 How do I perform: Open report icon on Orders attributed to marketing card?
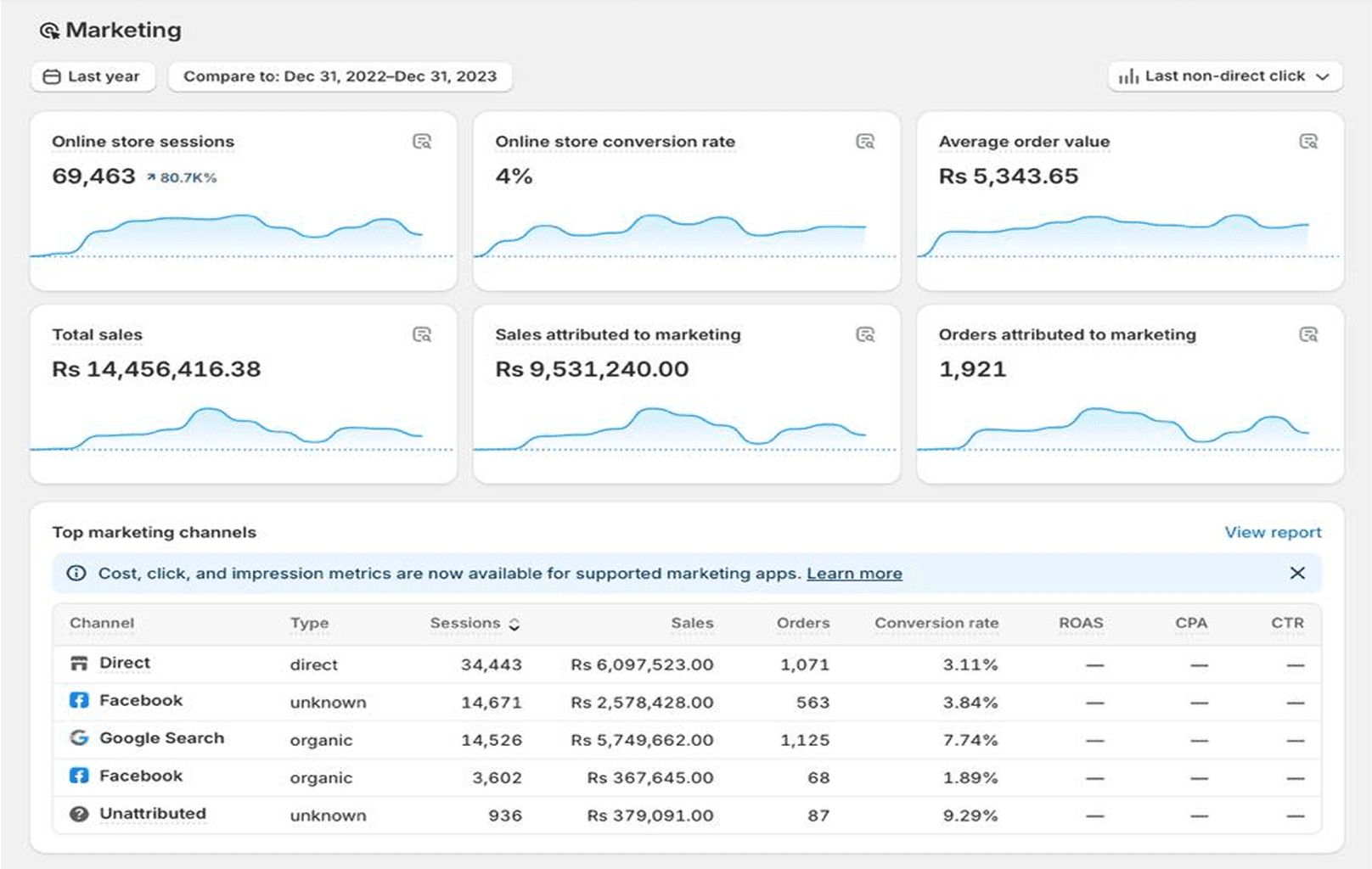(1308, 335)
